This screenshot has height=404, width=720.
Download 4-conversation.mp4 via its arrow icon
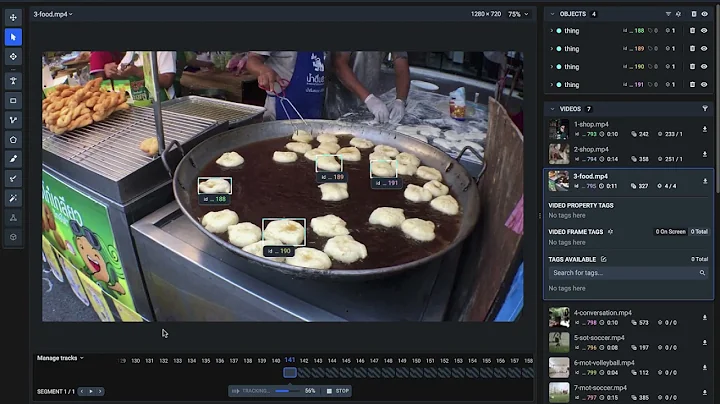[x=705, y=318]
